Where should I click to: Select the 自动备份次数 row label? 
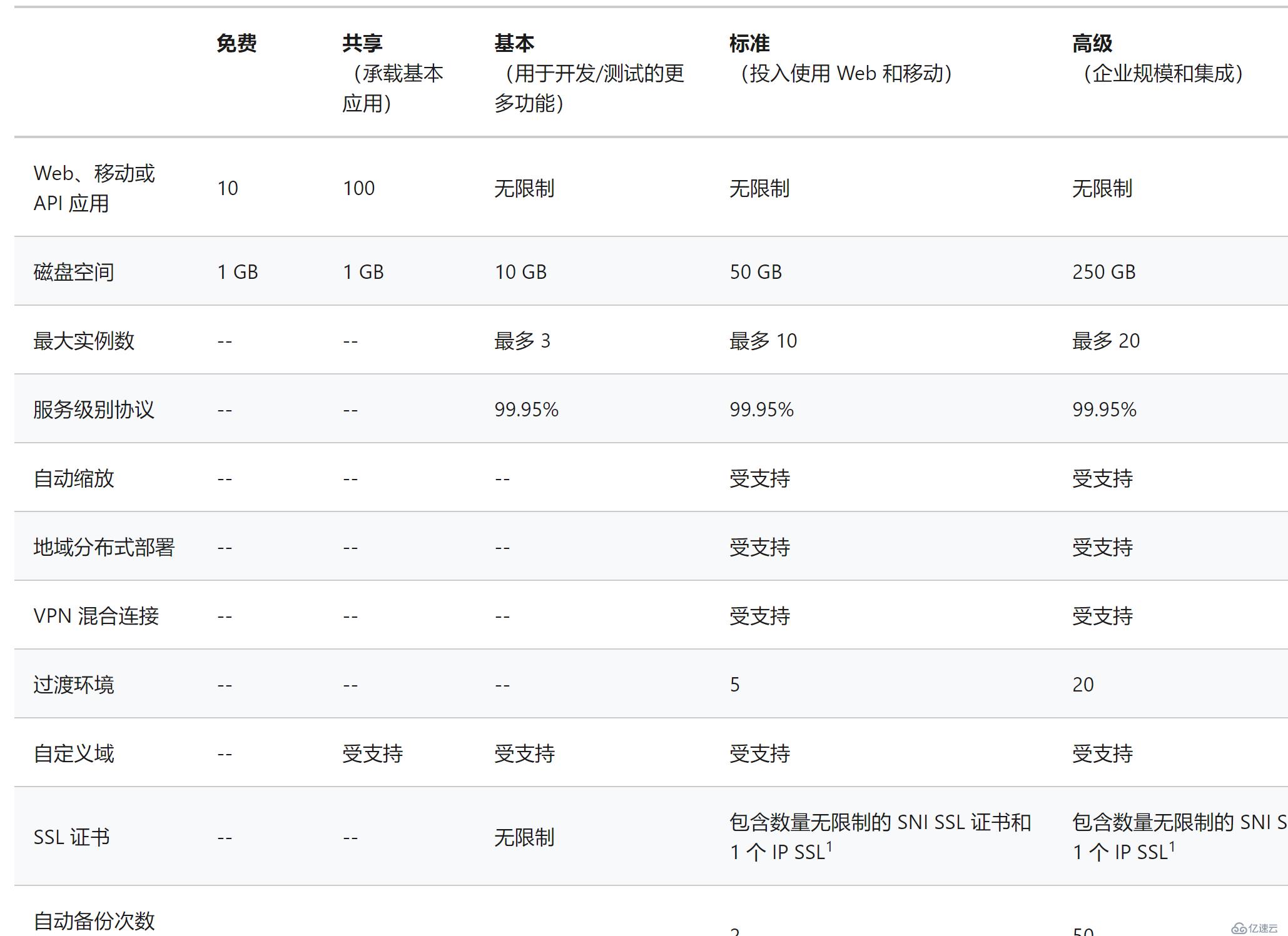[94, 921]
